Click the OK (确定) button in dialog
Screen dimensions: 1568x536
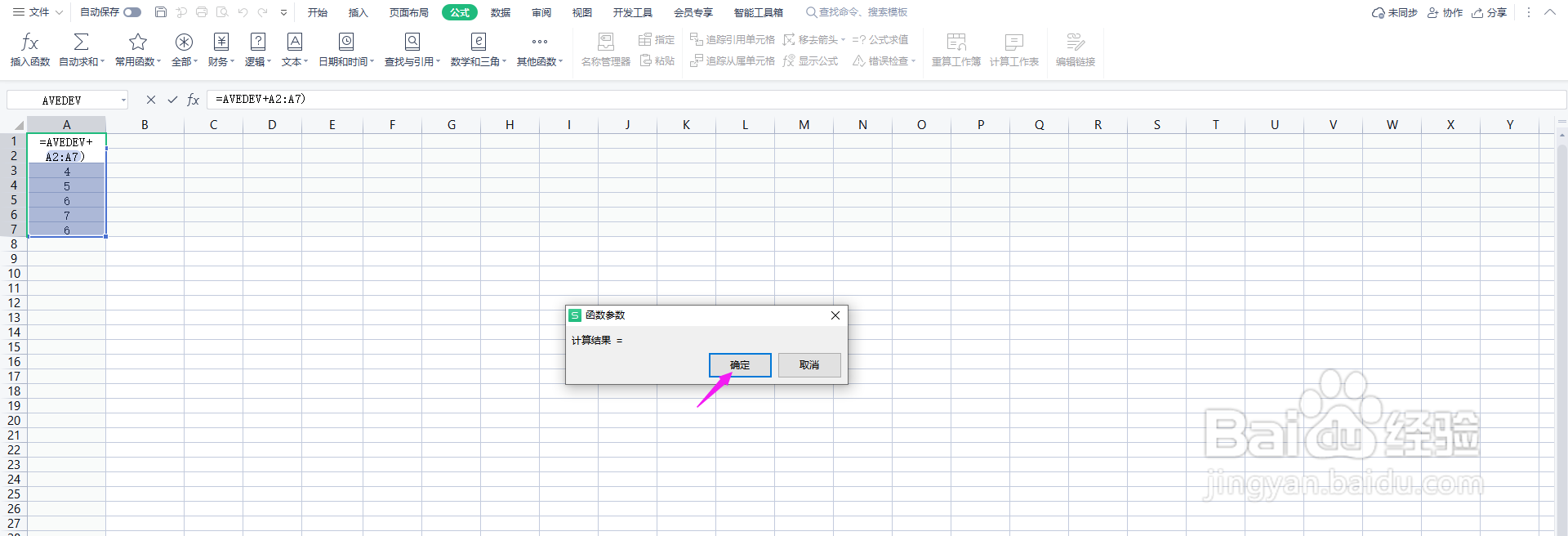(740, 365)
